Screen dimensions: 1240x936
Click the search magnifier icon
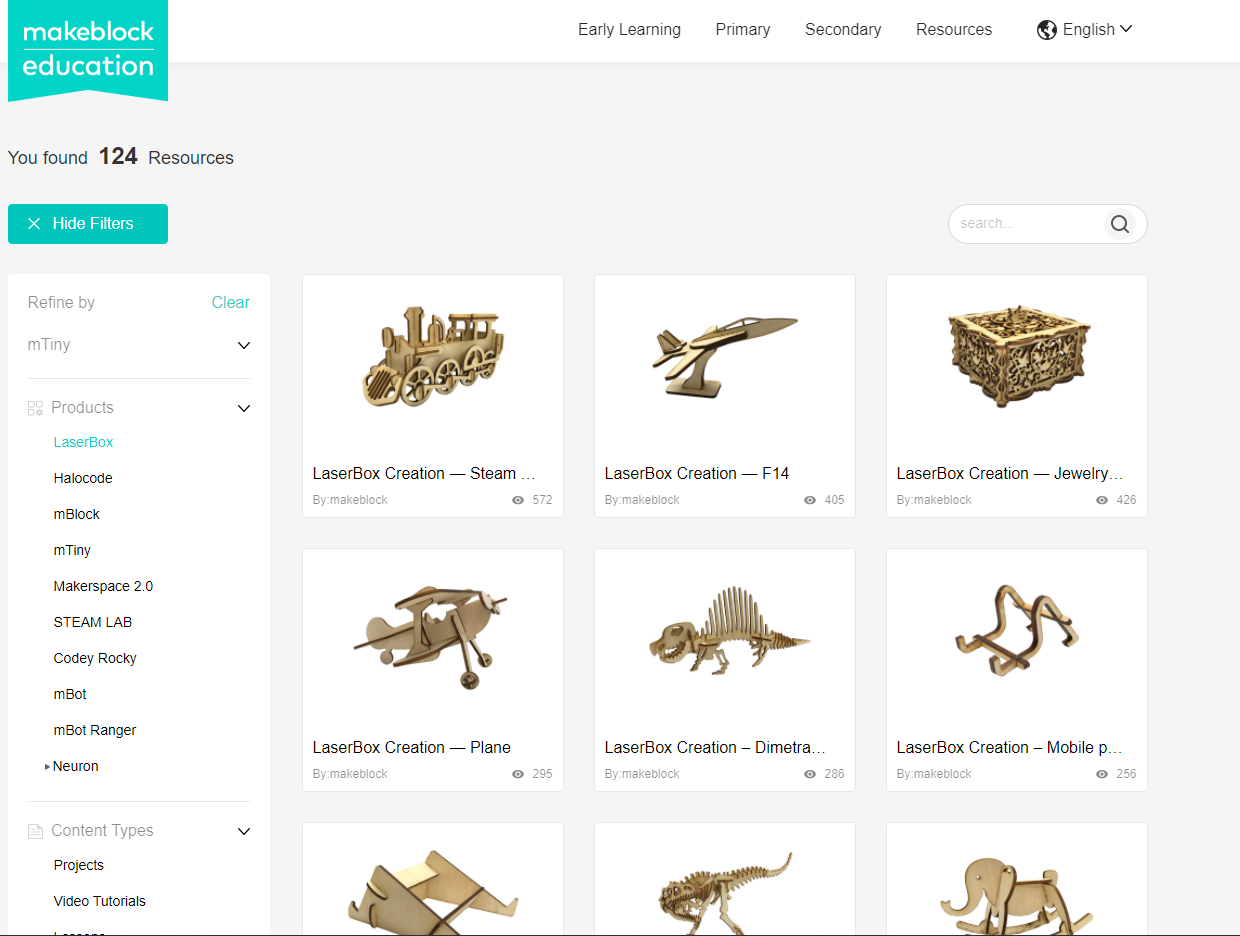(1119, 224)
